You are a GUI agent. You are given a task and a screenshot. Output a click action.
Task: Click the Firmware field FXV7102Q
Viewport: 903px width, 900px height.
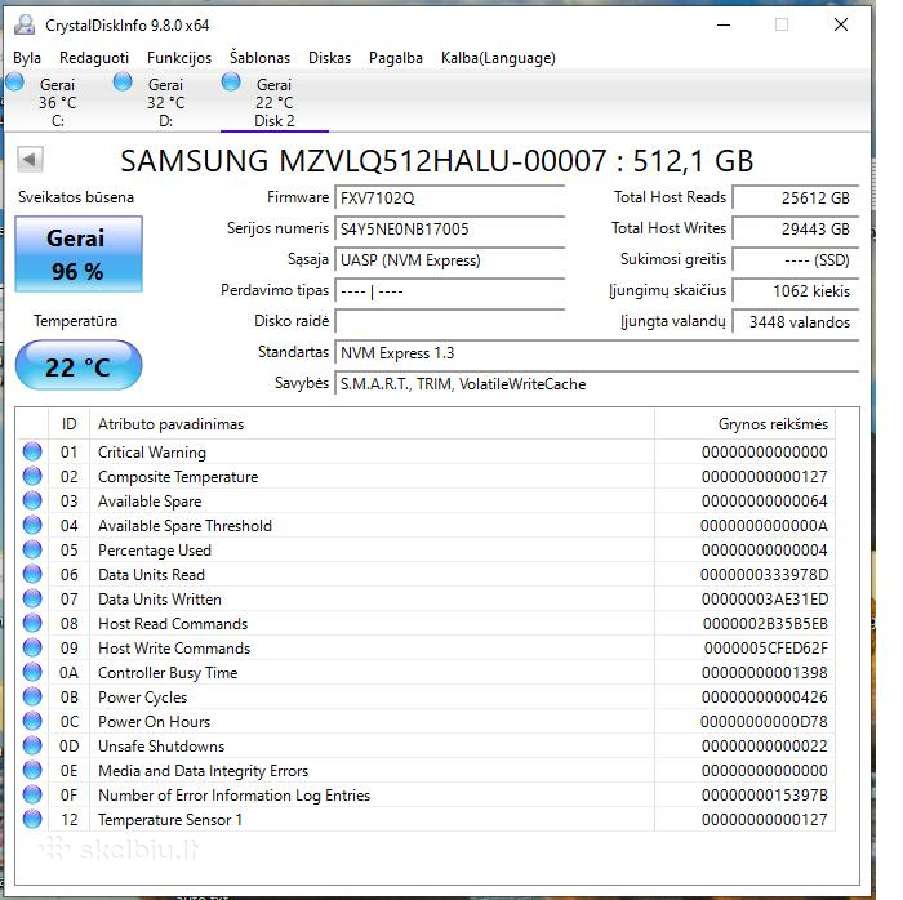click(449, 198)
